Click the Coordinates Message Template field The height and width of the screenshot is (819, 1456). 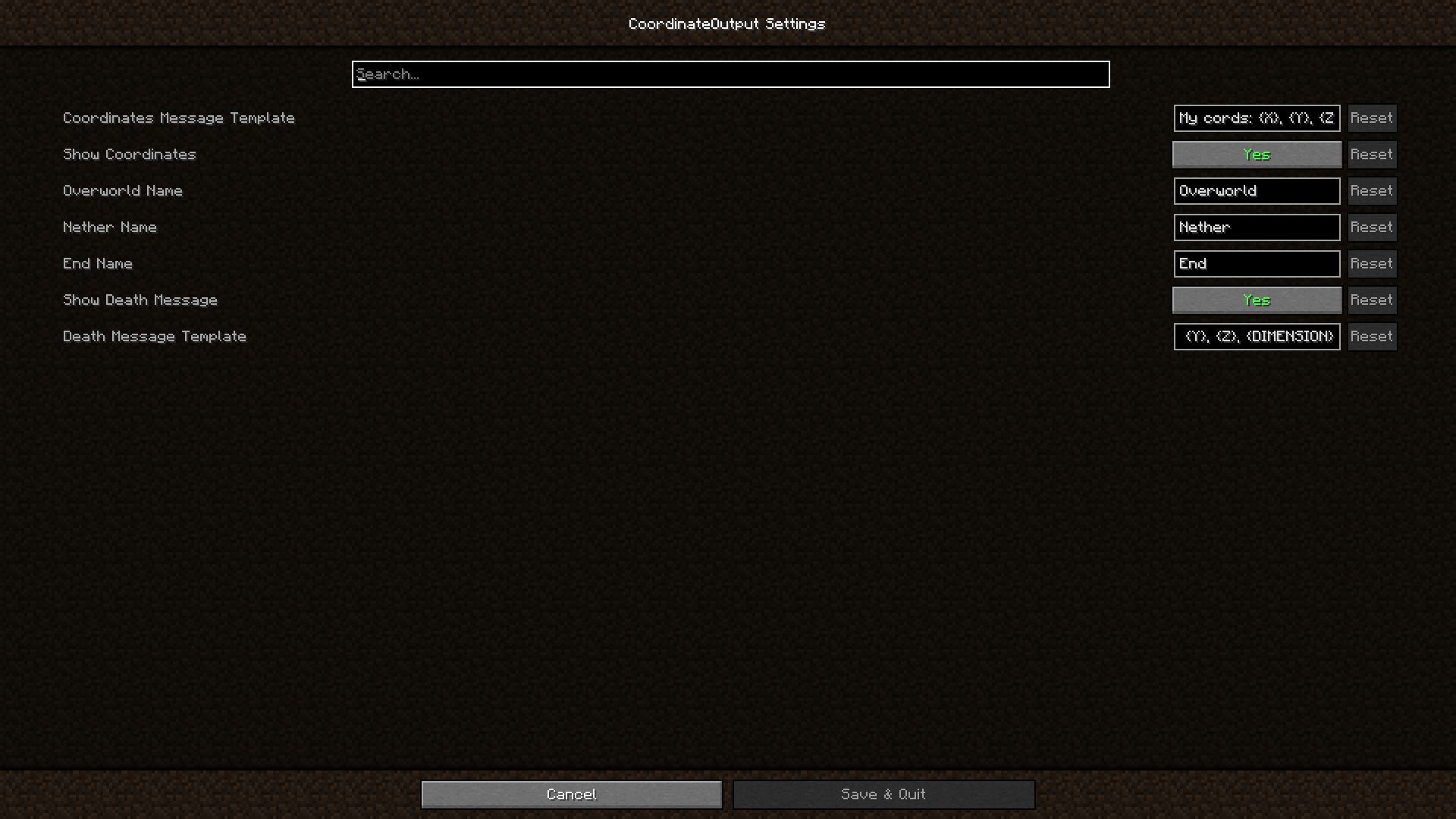(1255, 118)
